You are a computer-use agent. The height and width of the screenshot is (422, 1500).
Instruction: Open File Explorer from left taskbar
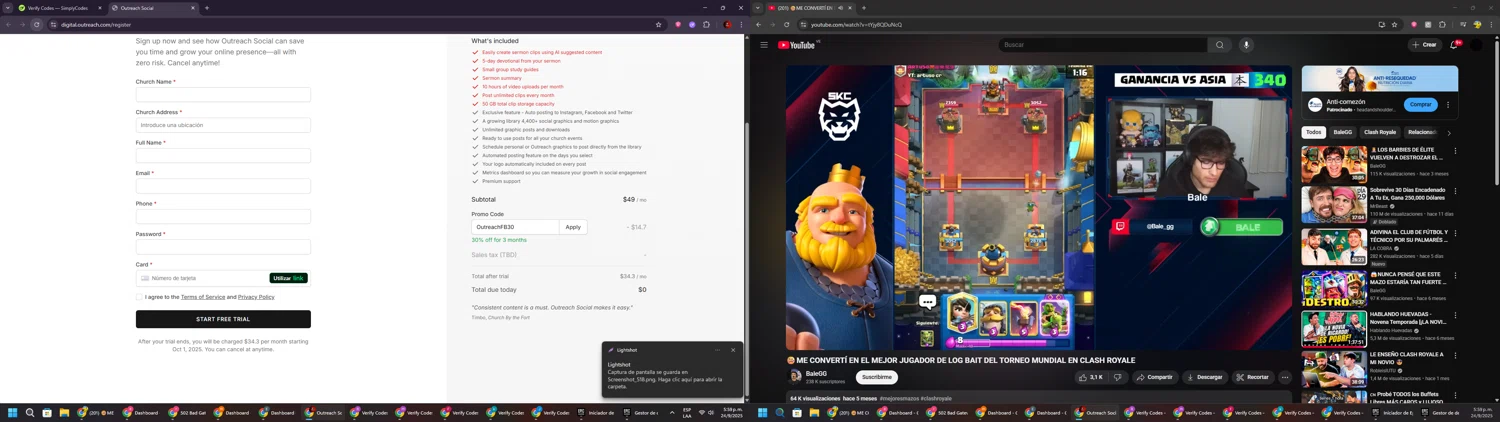tap(64, 412)
